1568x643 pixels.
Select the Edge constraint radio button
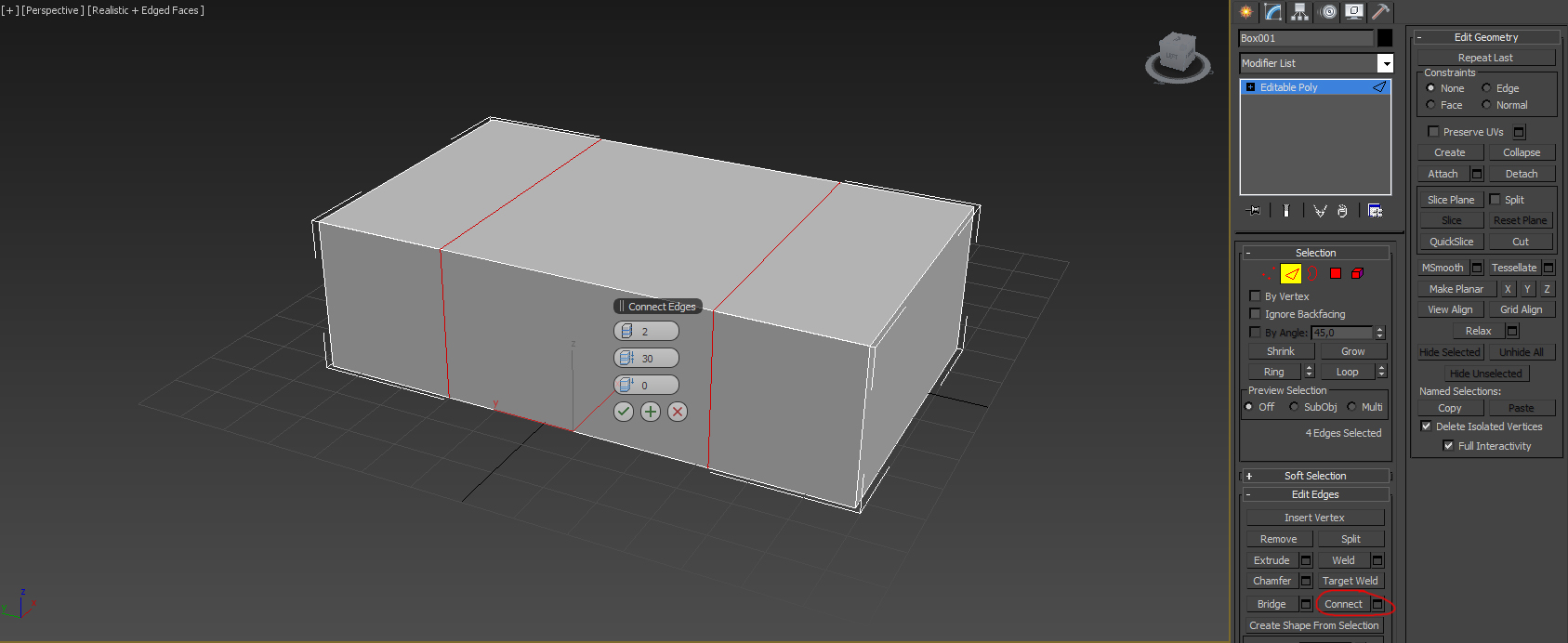(1486, 88)
